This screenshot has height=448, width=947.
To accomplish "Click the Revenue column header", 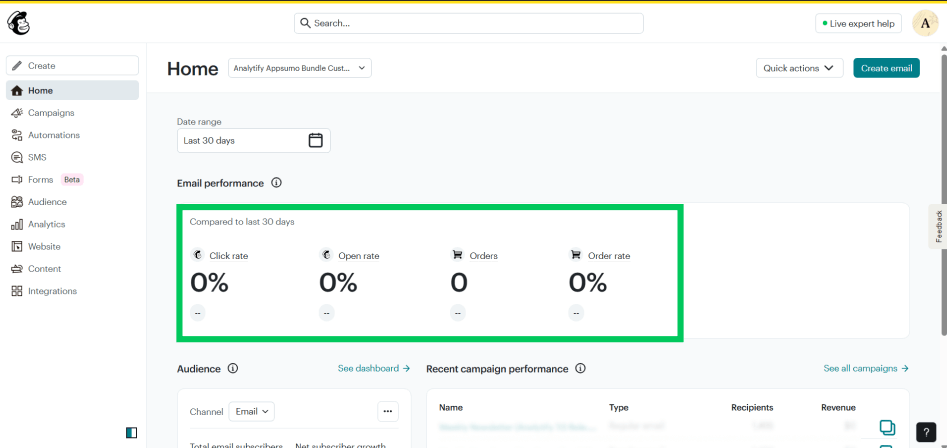I will click(838, 408).
